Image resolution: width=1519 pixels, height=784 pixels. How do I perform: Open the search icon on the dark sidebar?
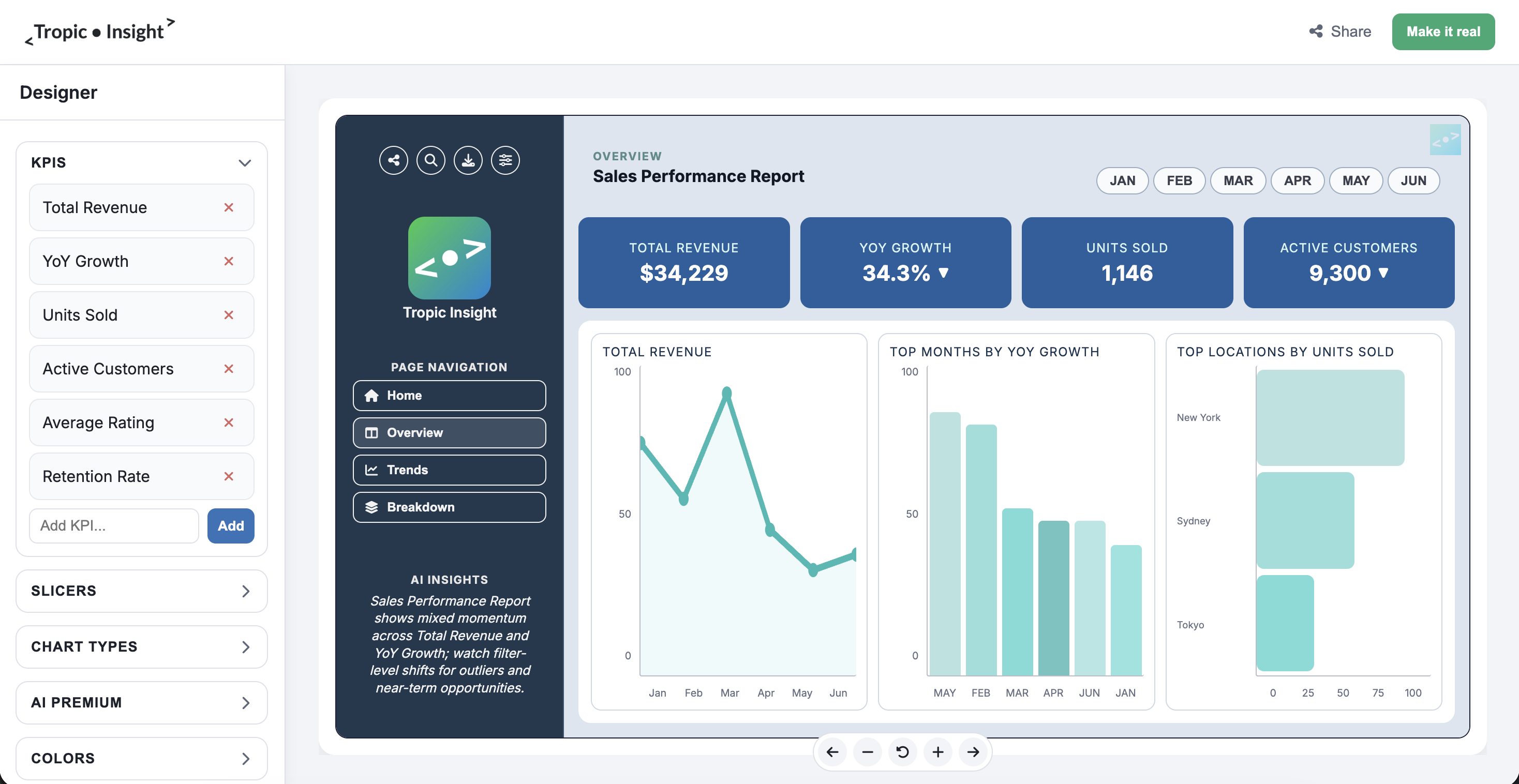[431, 160]
